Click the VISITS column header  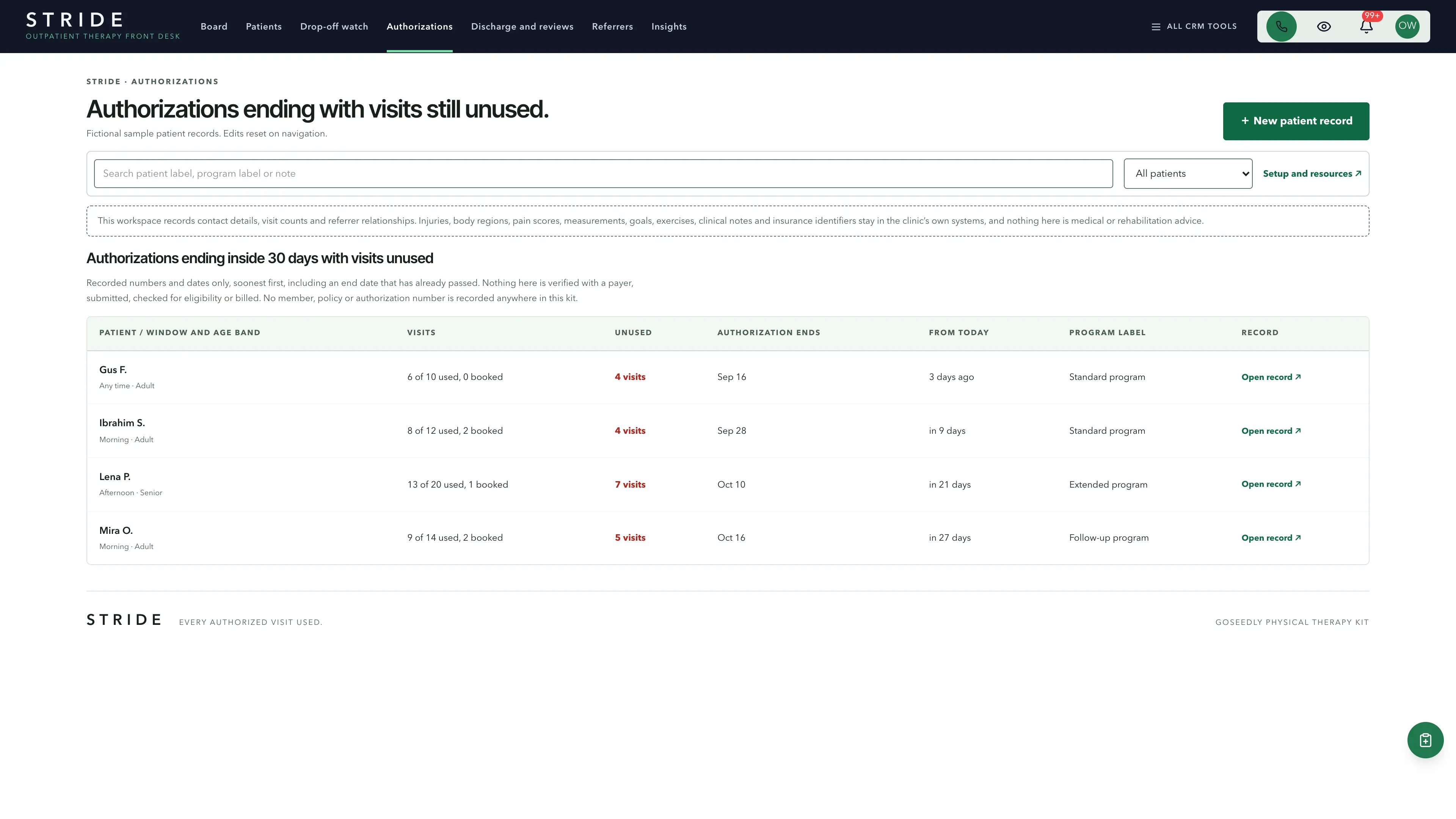tap(421, 333)
